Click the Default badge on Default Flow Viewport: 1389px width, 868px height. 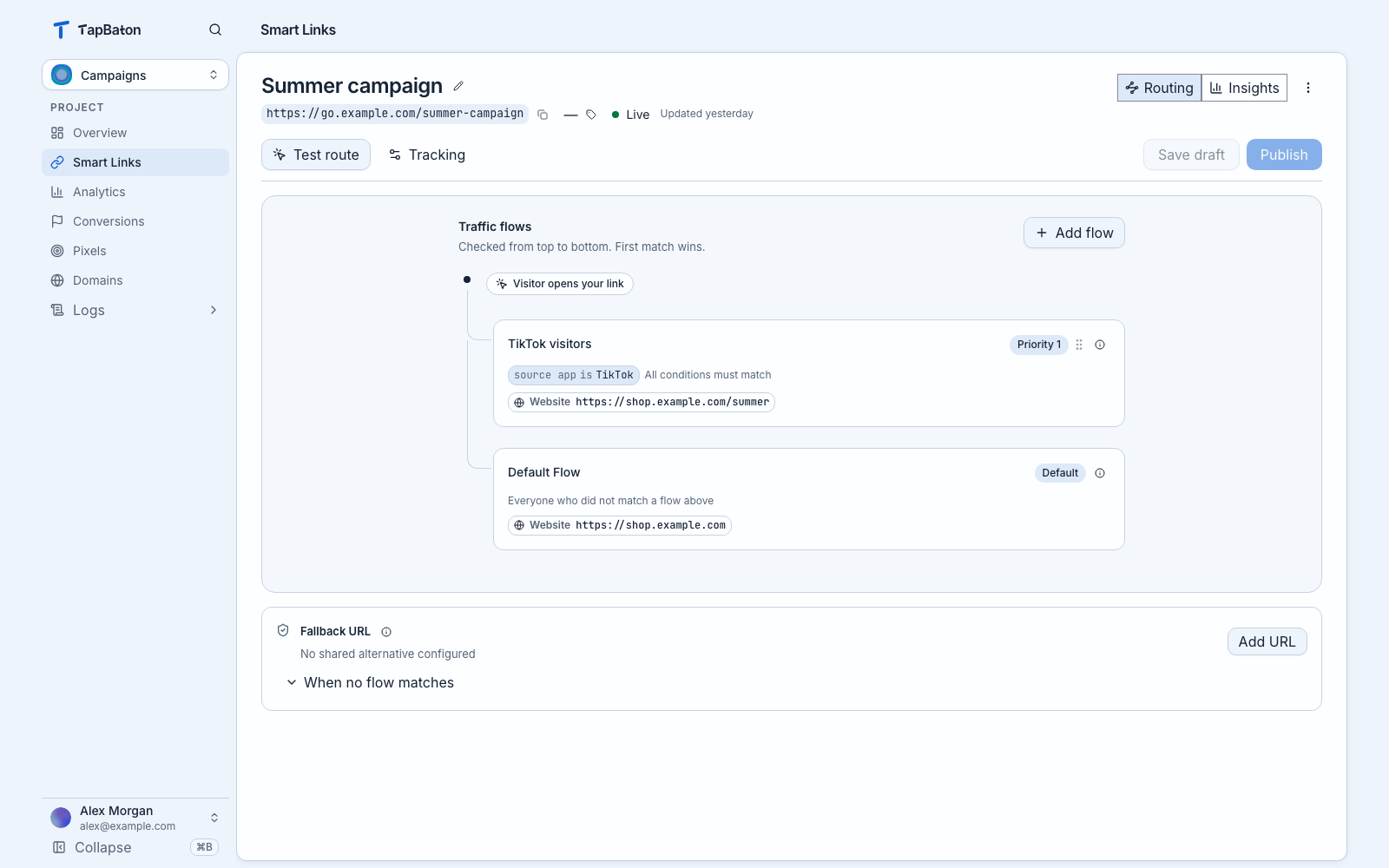[x=1060, y=473]
